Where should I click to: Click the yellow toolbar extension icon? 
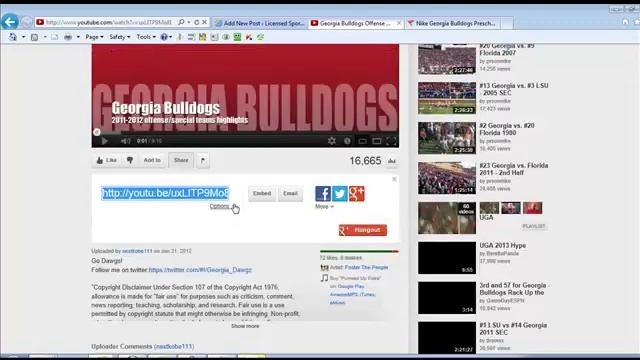[x=202, y=37]
